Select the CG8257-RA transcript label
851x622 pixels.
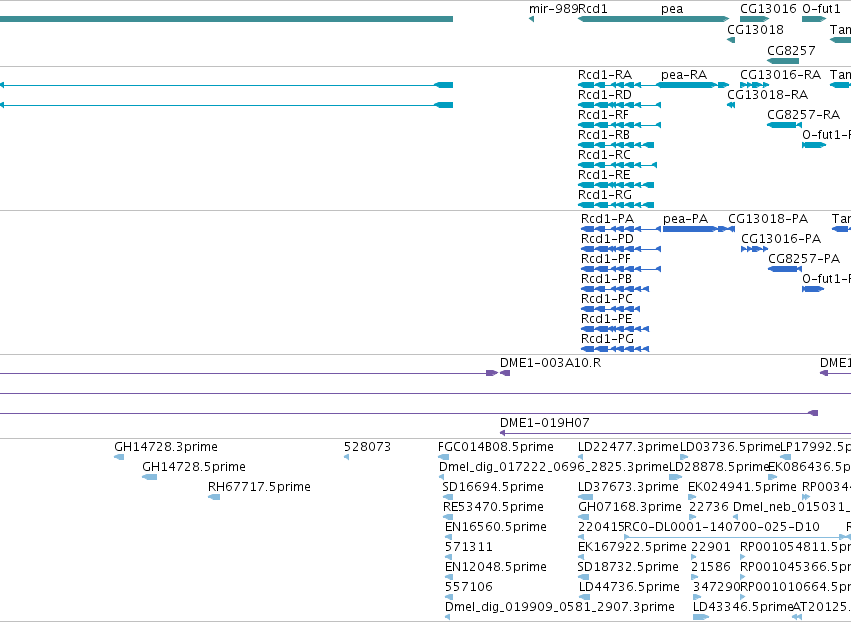803,115
